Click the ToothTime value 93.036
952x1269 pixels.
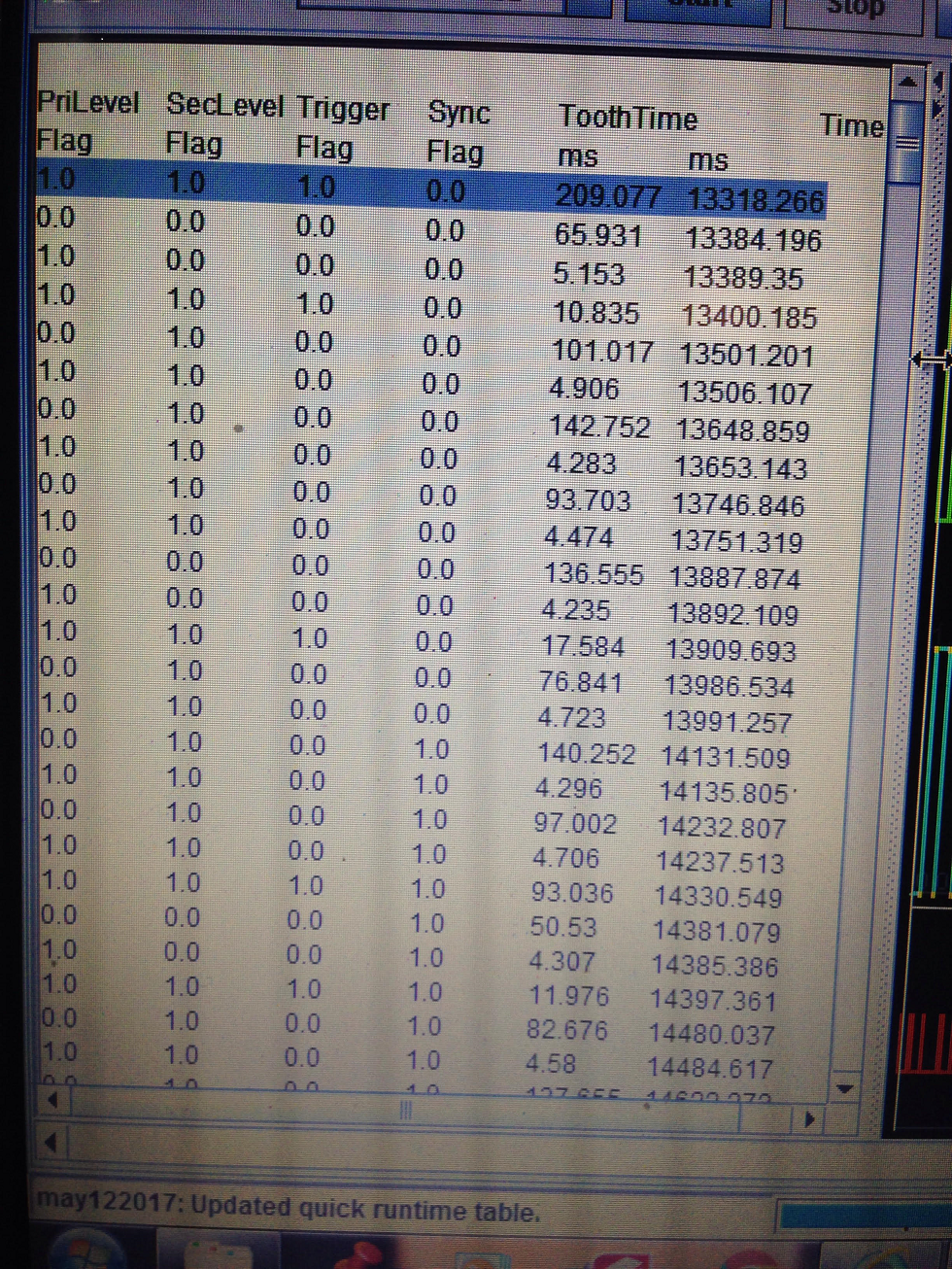click(573, 892)
